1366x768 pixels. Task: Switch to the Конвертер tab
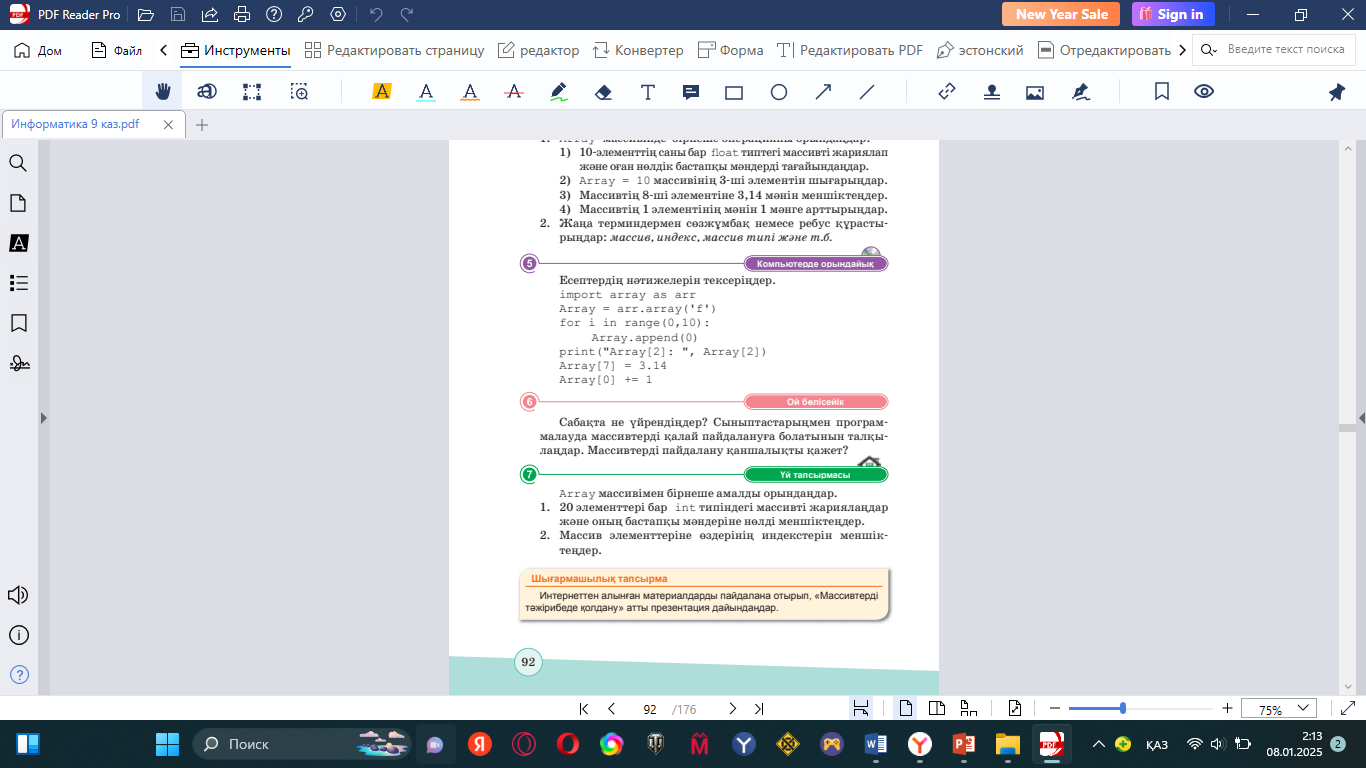[638, 50]
